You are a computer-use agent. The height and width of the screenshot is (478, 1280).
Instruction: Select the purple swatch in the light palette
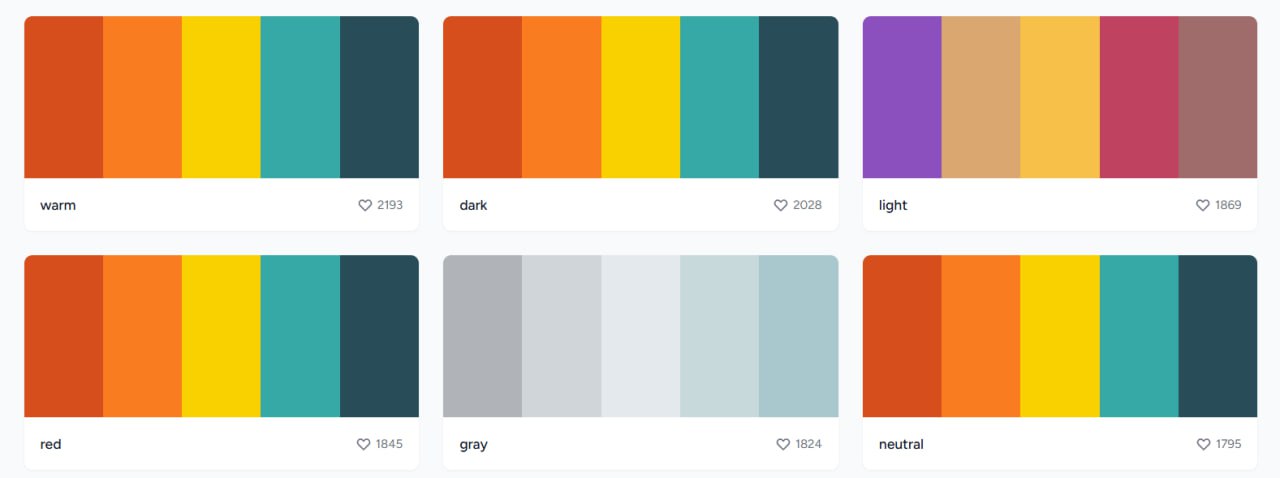[902, 97]
